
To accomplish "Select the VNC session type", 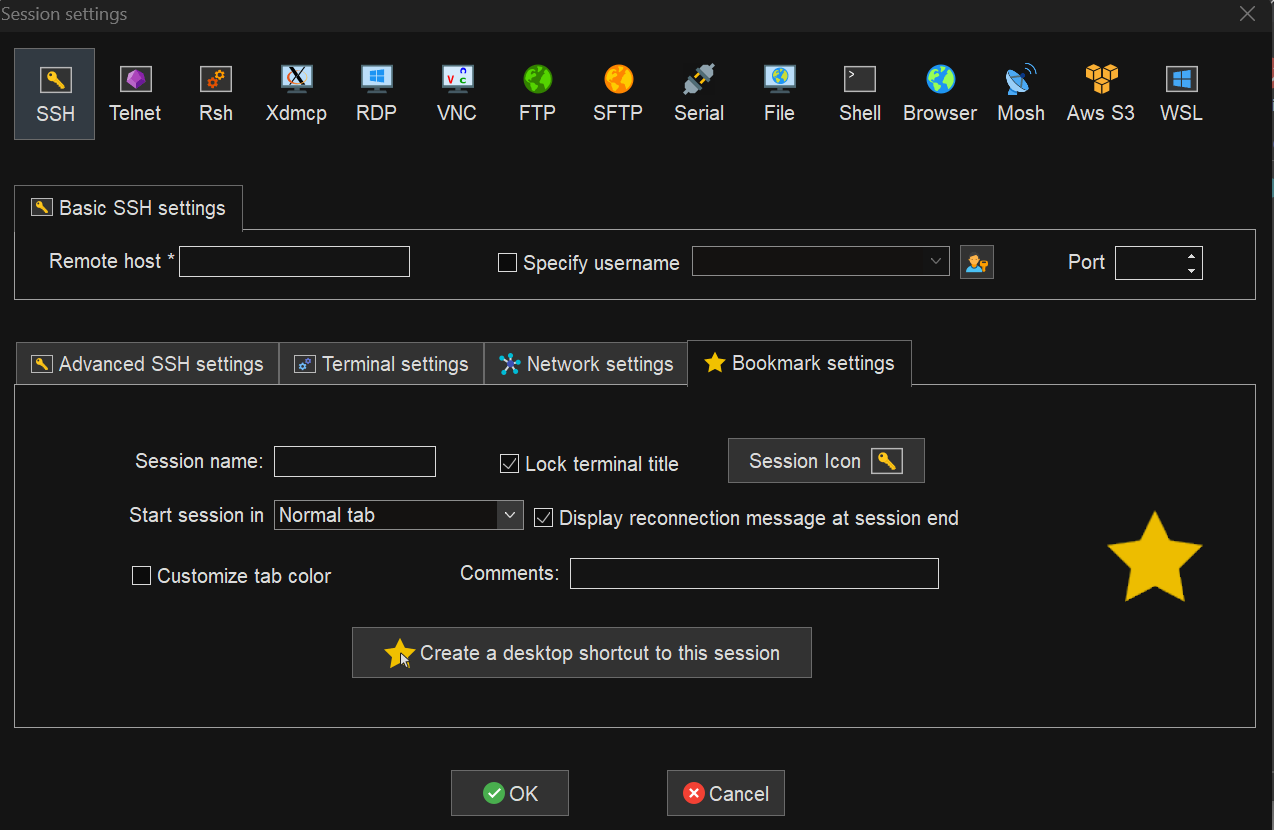I will (x=456, y=93).
